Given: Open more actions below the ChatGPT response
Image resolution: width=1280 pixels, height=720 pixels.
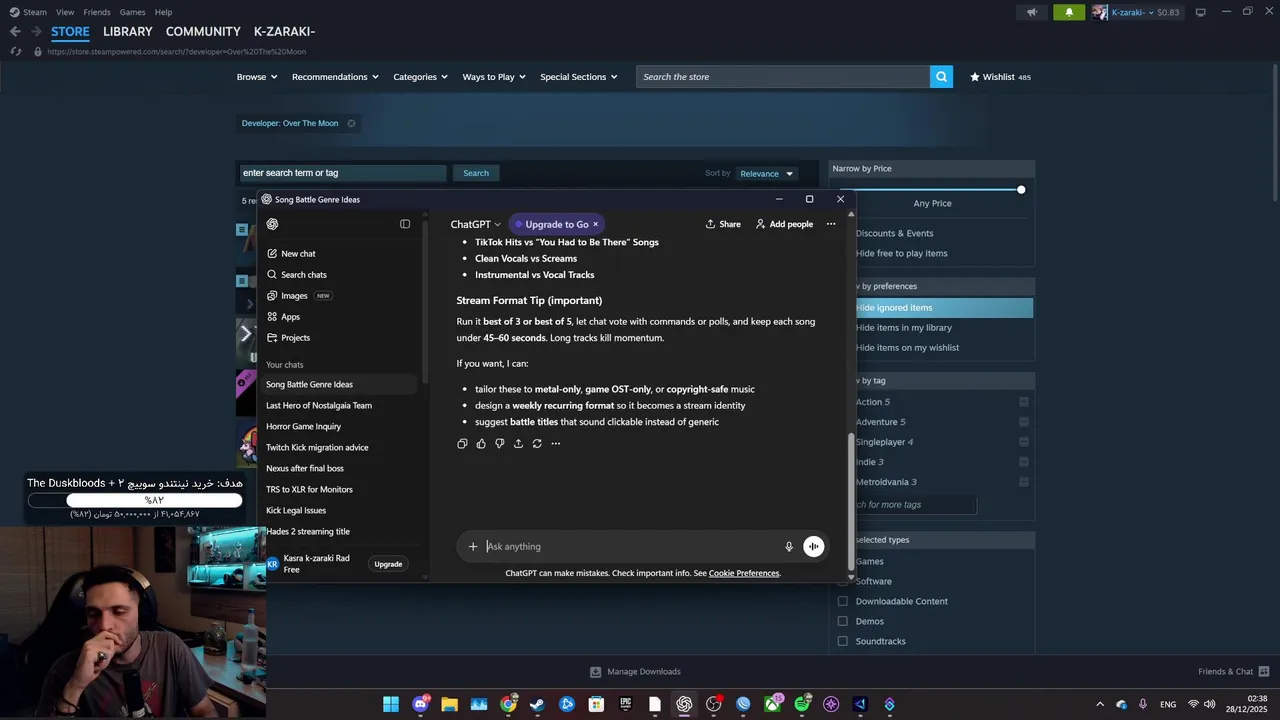Looking at the screenshot, I should coord(556,444).
